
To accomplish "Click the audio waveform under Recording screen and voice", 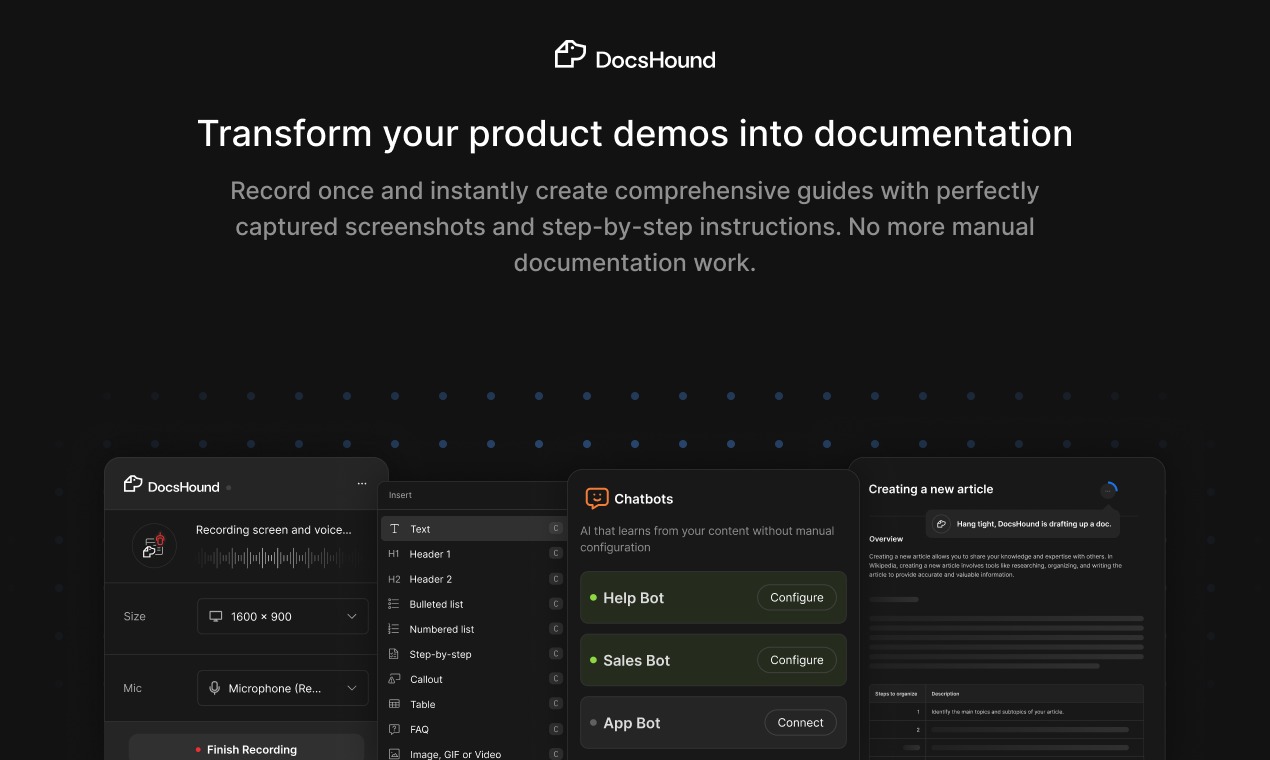I will pyautogui.click(x=277, y=557).
